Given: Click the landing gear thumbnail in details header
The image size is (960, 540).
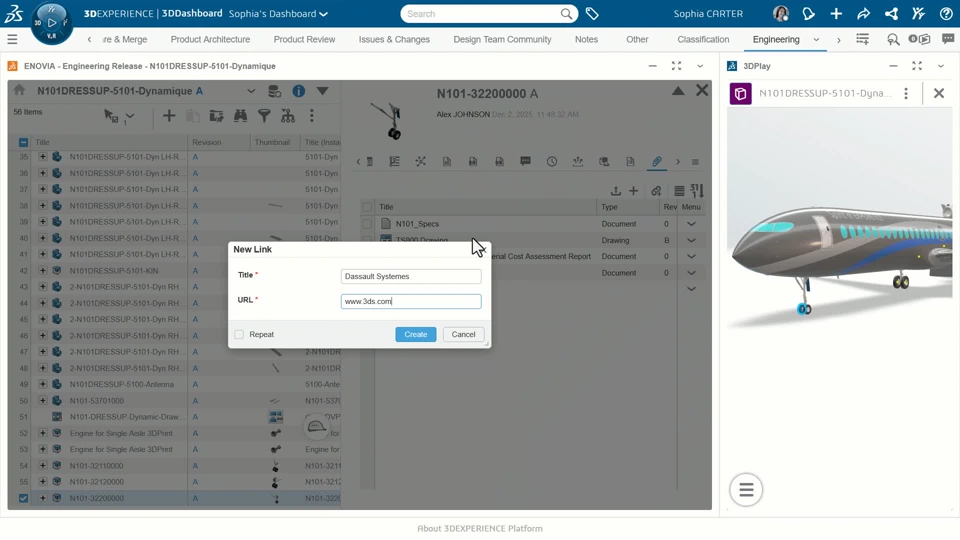Looking at the screenshot, I should pyautogui.click(x=388, y=119).
